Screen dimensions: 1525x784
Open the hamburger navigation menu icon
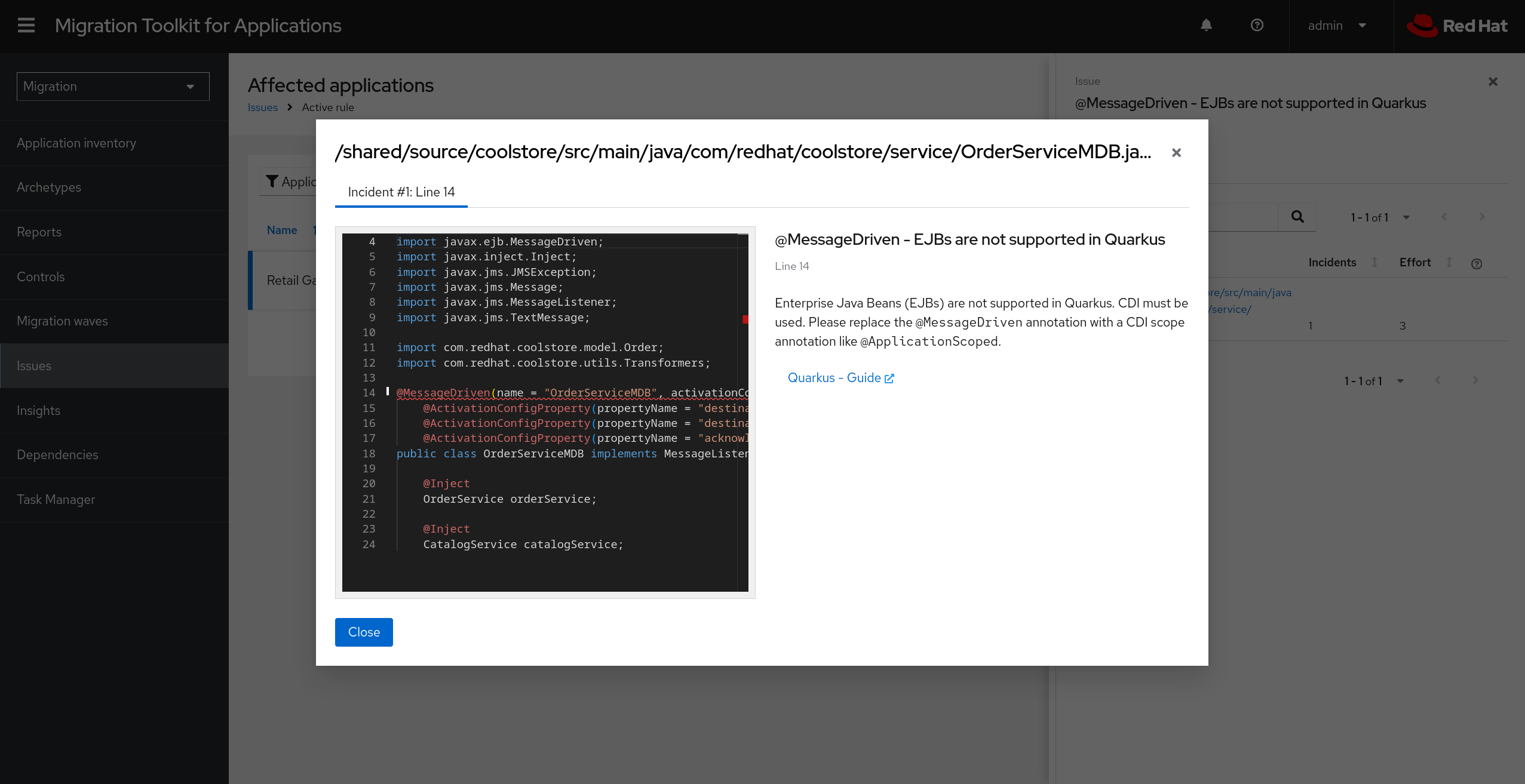pyautogui.click(x=26, y=26)
